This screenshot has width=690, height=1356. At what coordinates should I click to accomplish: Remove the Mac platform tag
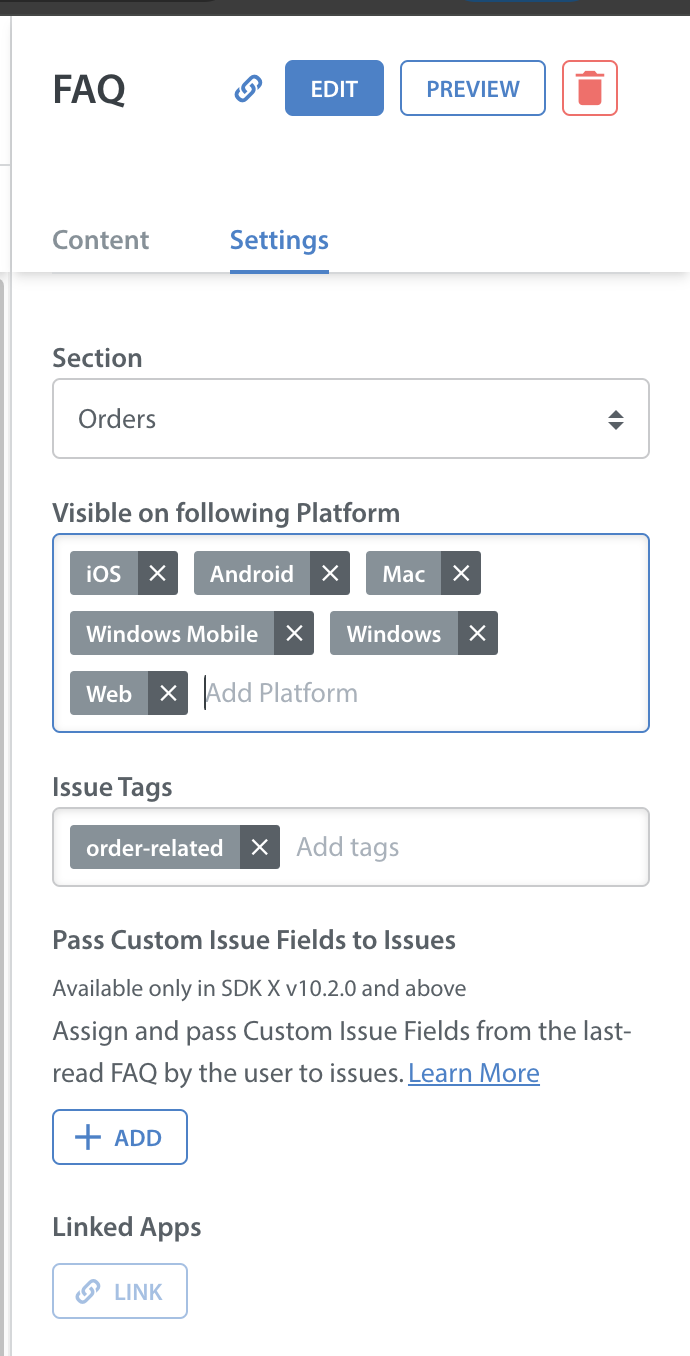pos(461,573)
